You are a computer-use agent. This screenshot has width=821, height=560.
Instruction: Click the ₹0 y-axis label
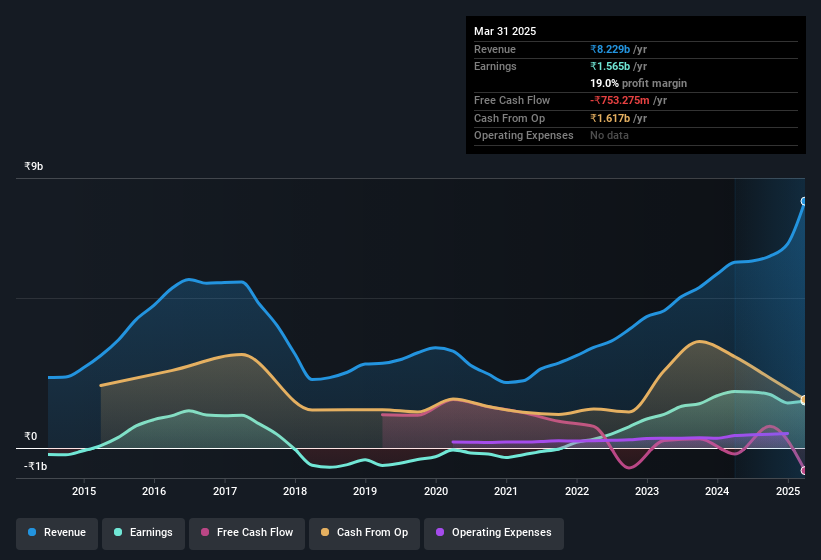30,436
